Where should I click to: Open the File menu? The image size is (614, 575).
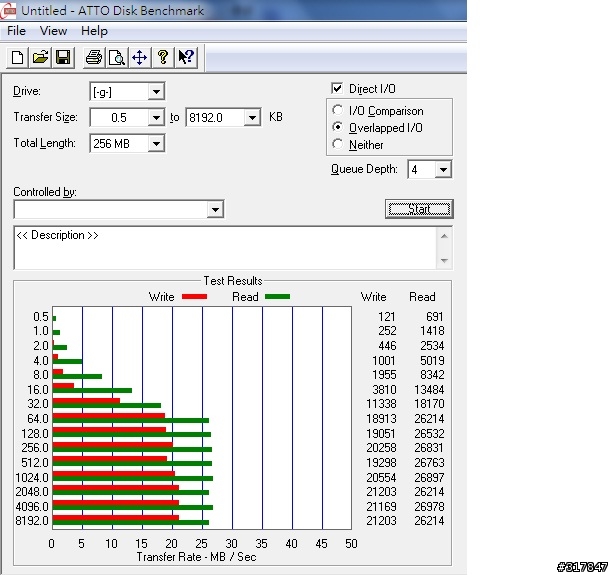16,31
